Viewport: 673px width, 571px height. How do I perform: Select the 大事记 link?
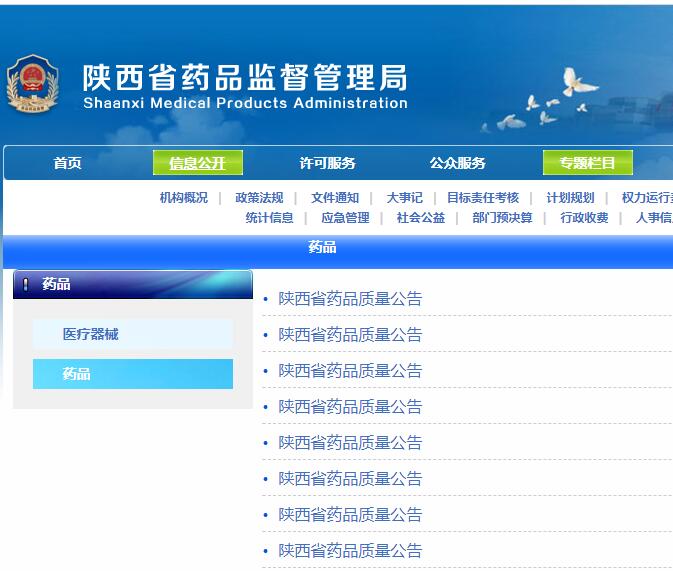[x=405, y=198]
